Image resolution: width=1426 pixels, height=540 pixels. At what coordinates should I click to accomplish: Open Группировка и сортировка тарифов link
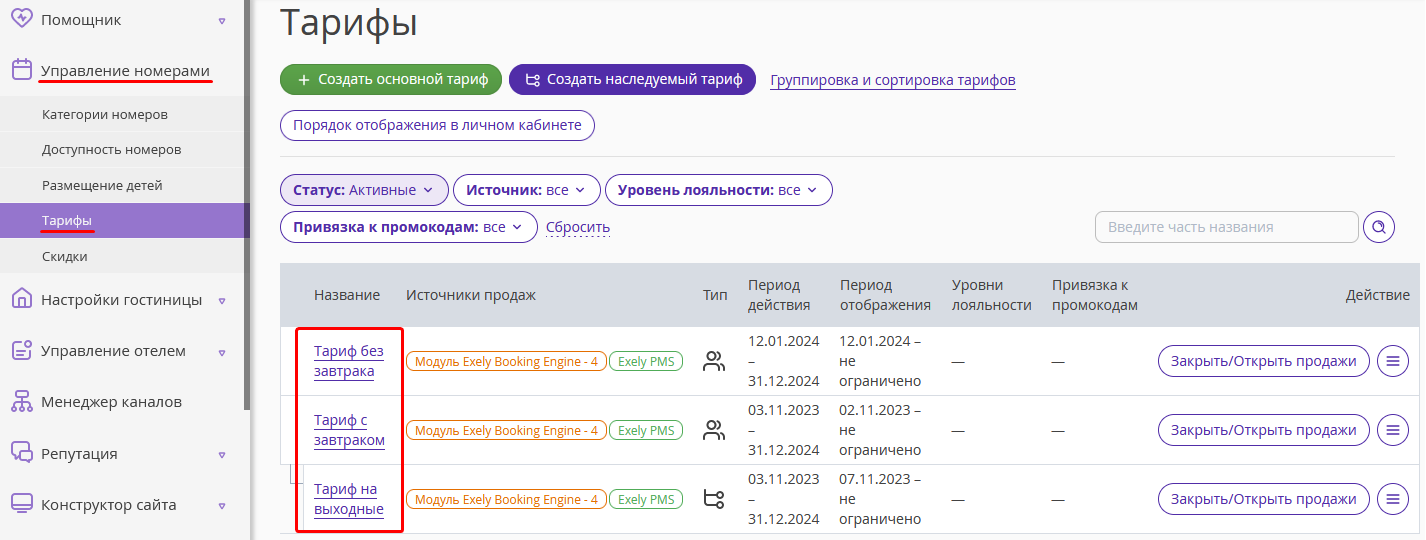pos(893,80)
